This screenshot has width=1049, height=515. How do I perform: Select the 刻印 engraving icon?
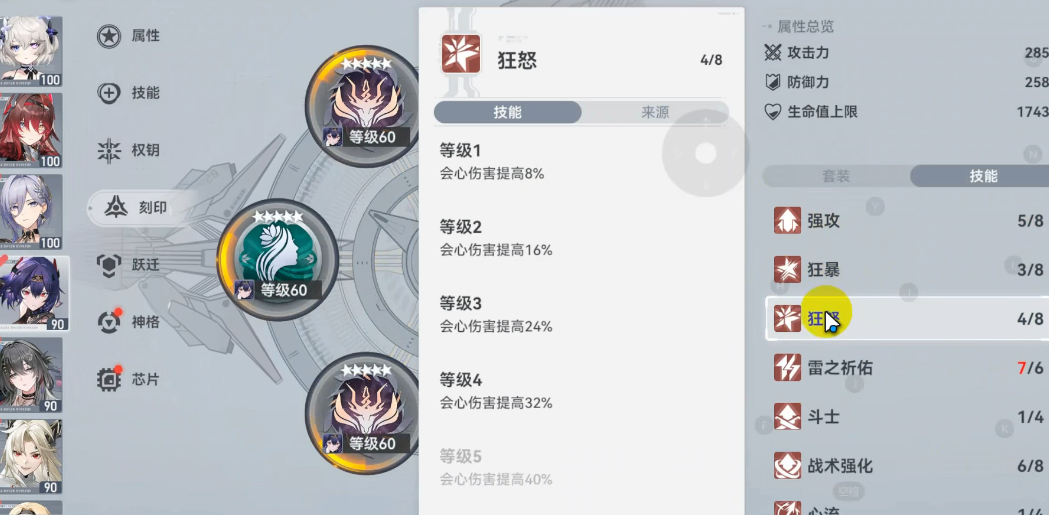pos(116,208)
